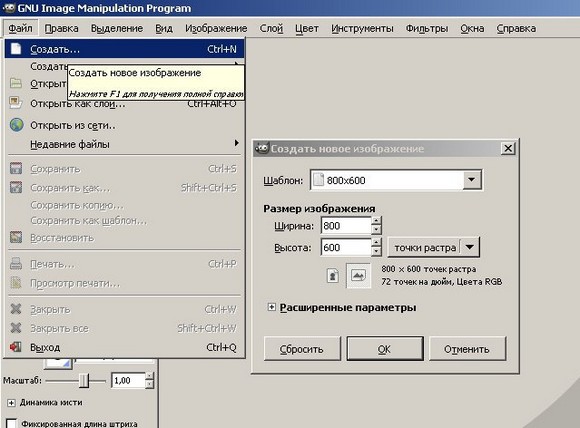
Task: Open the точки растра units dropdown
Action: [x=434, y=247]
